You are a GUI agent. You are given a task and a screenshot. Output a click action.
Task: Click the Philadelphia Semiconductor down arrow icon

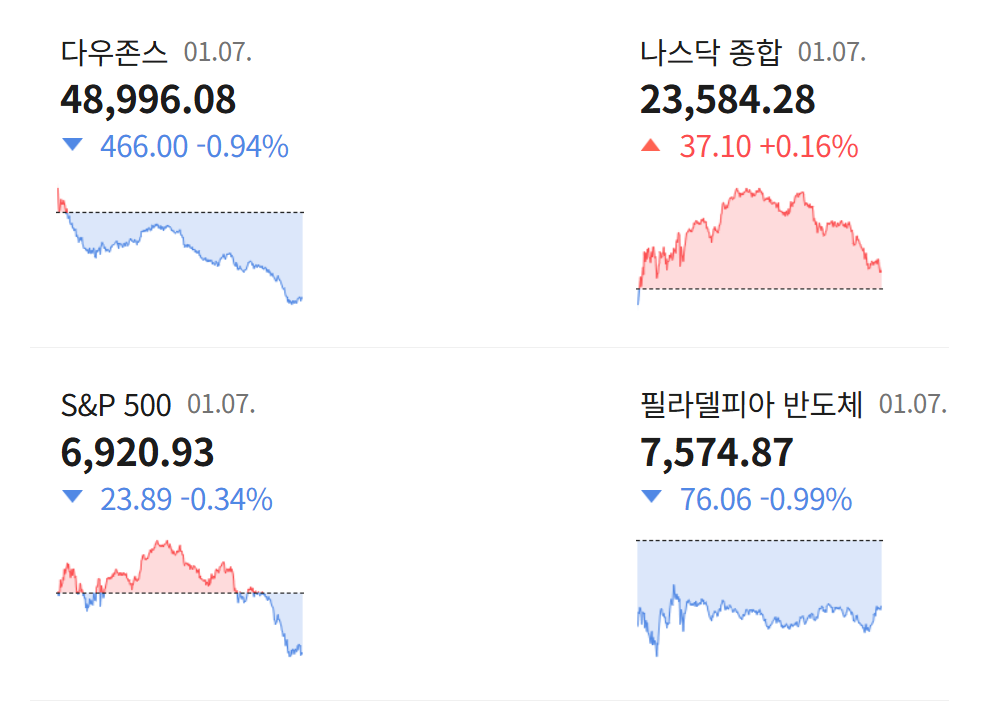651,498
